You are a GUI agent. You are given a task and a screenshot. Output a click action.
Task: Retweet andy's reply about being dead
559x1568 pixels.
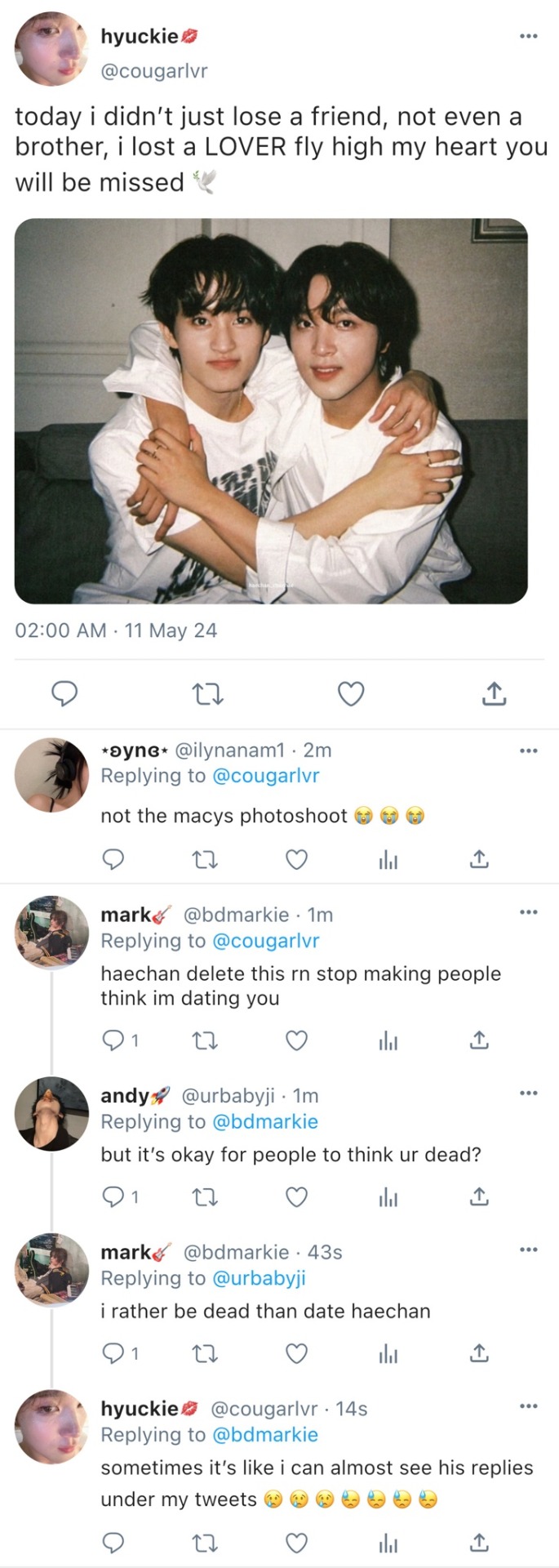click(x=205, y=1197)
